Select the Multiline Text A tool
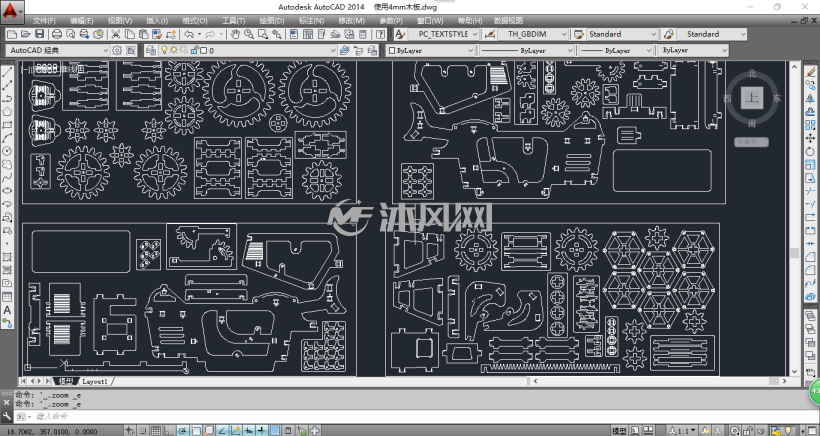The height and width of the screenshot is (436, 820). (7, 310)
